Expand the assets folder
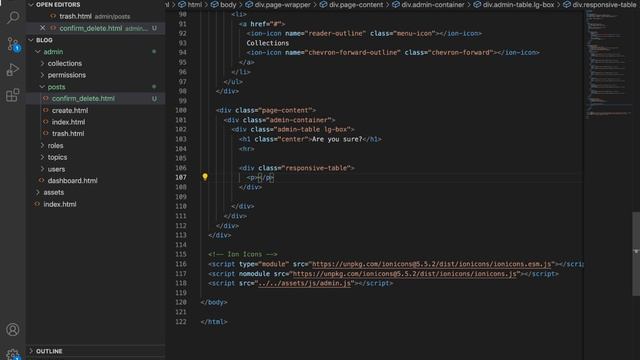The image size is (640, 360). click(38, 192)
